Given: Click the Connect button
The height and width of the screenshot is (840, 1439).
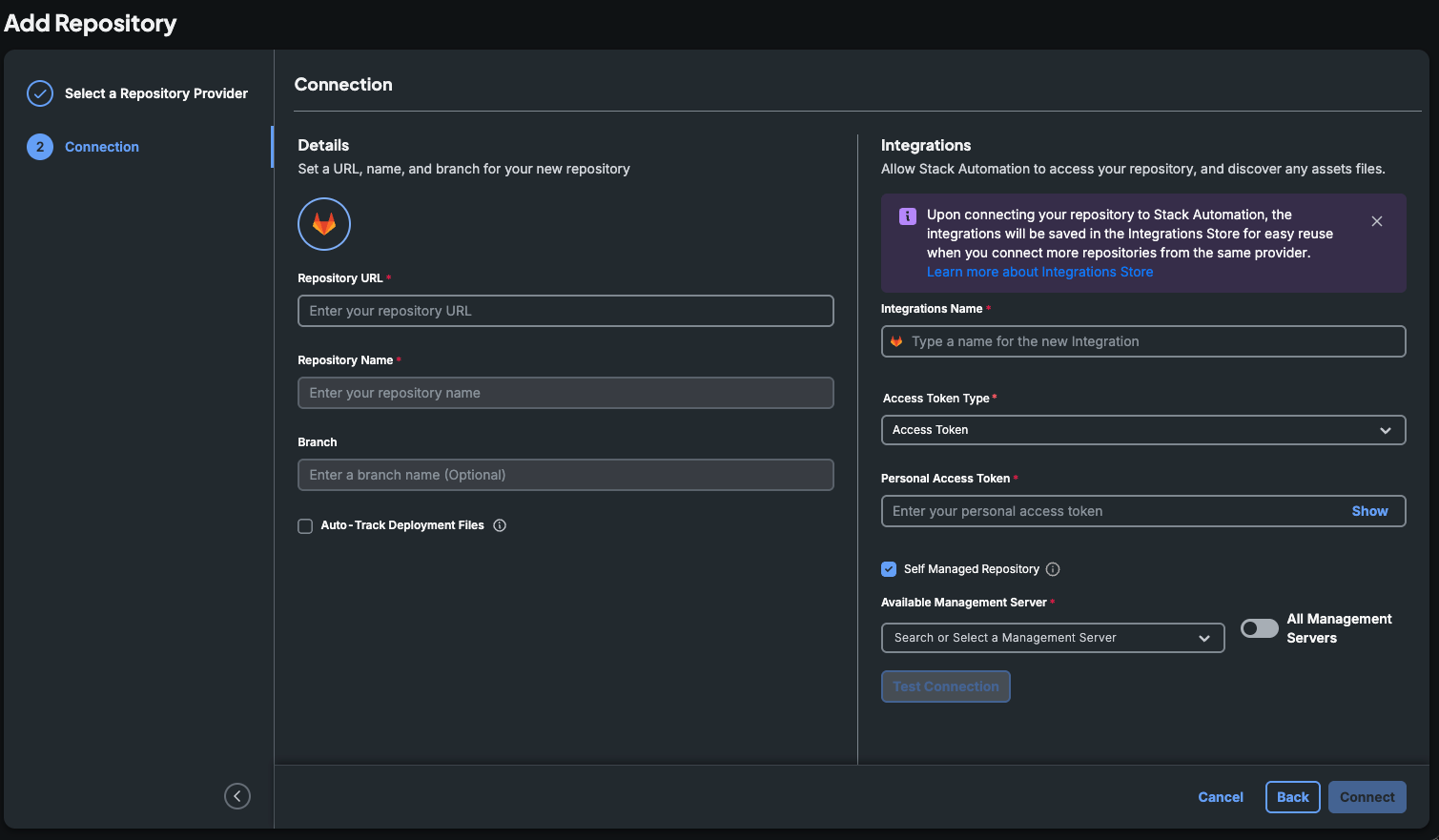Looking at the screenshot, I should coord(1367,797).
